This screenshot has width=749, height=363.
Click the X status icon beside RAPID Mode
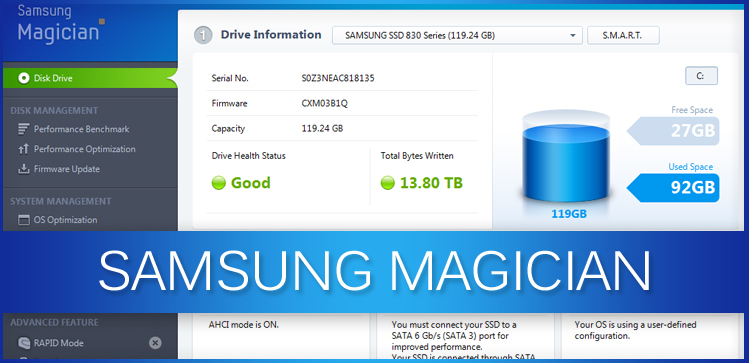tap(155, 343)
